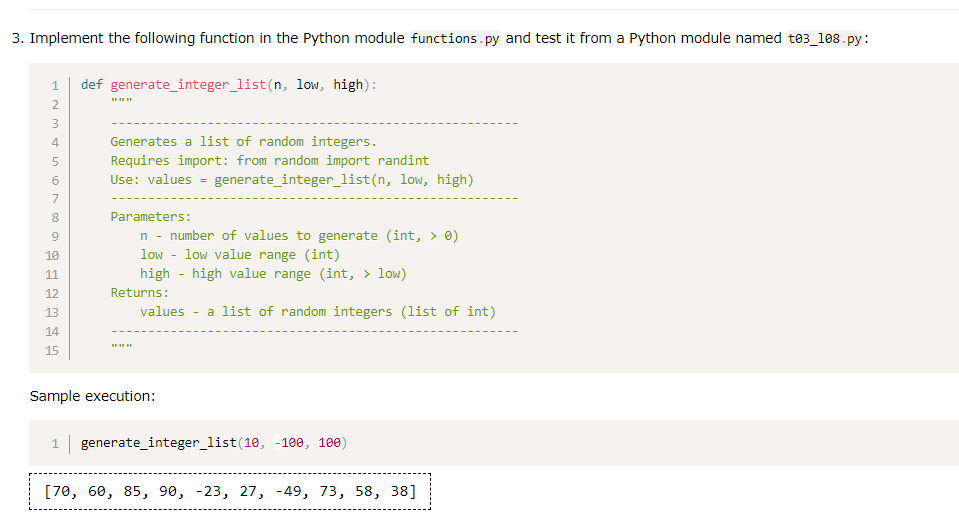The width and height of the screenshot is (959, 522).
Task: Click the closing triple quotes on line 15
Action: tap(121, 347)
